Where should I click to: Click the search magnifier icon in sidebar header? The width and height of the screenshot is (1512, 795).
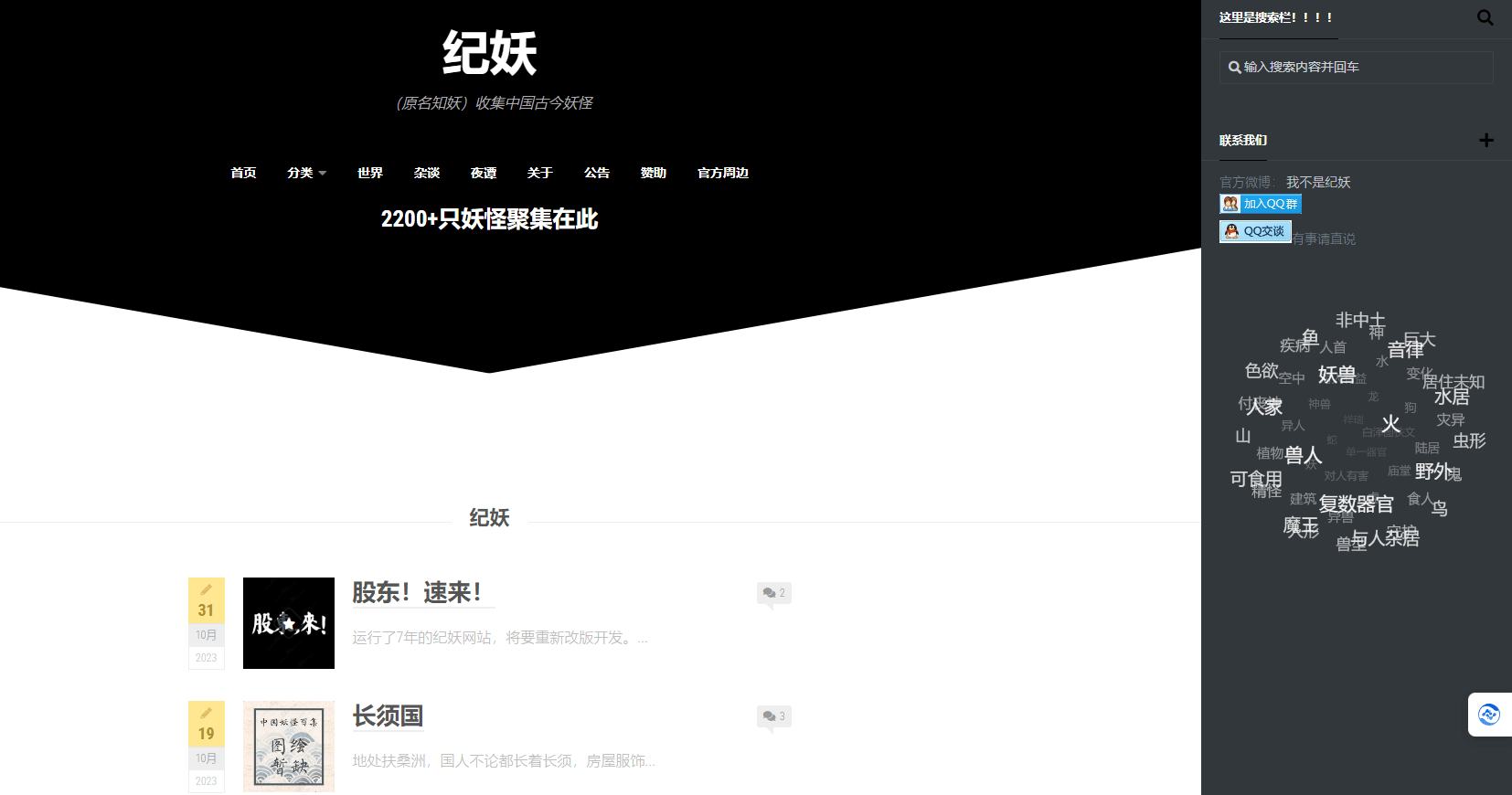point(1485,17)
